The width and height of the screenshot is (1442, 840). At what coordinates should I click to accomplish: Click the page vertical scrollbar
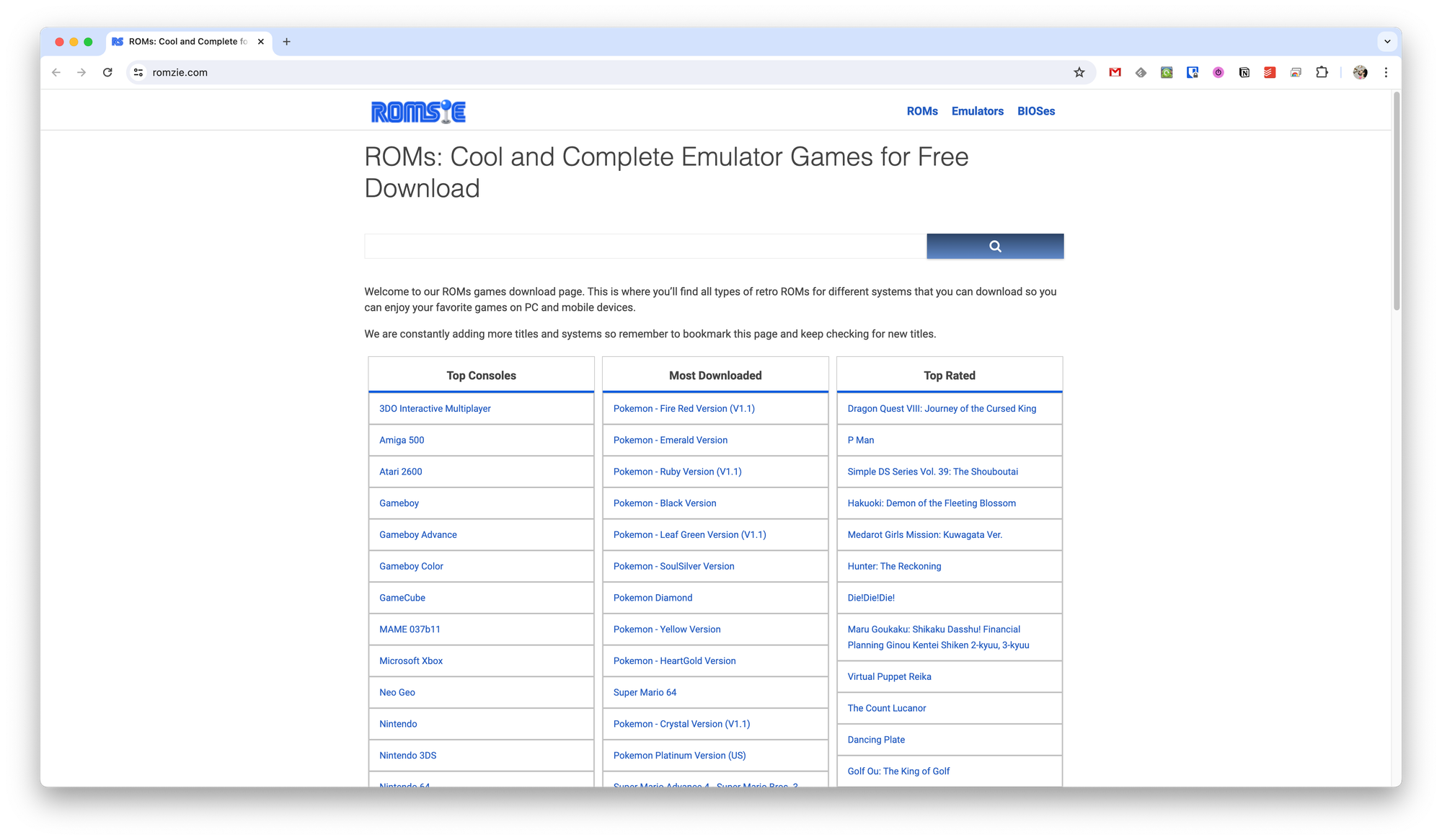(x=1396, y=202)
